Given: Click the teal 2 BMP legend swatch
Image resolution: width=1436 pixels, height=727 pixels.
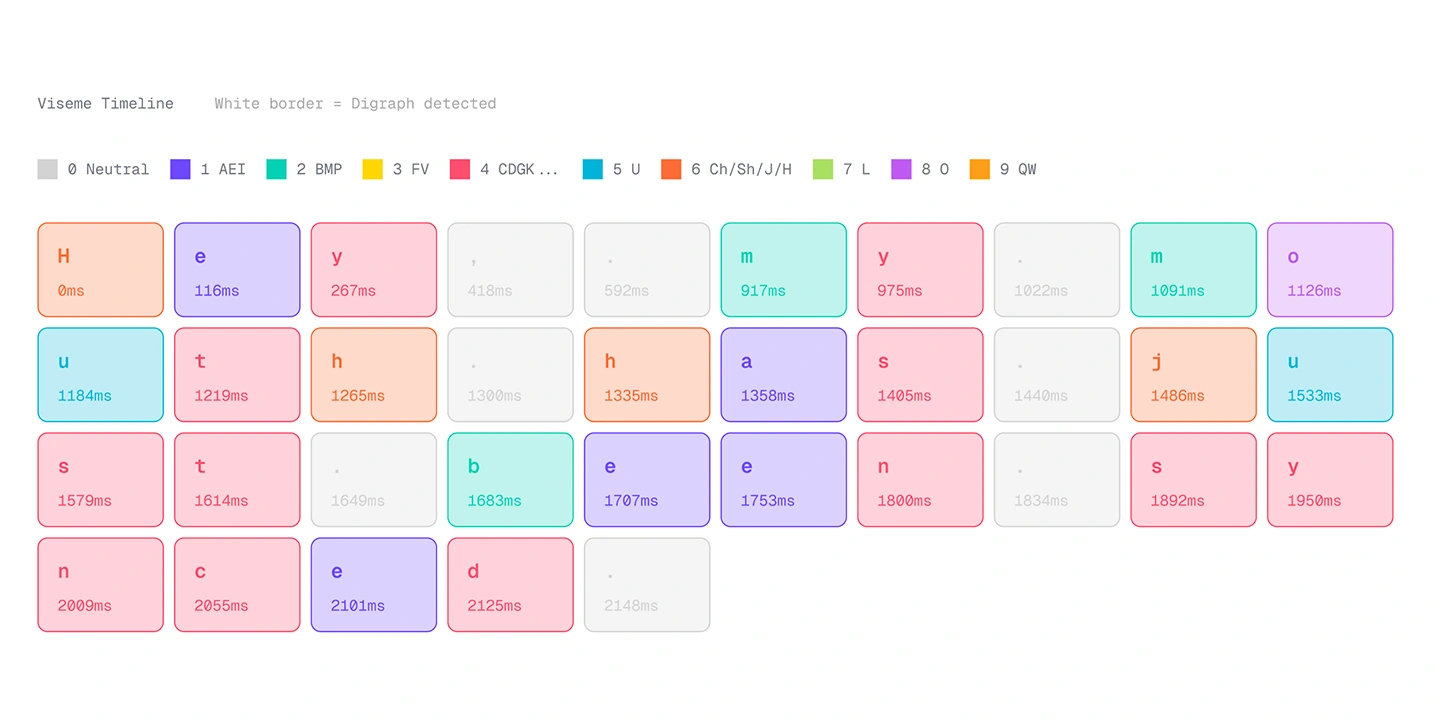Looking at the screenshot, I should 277,169.
